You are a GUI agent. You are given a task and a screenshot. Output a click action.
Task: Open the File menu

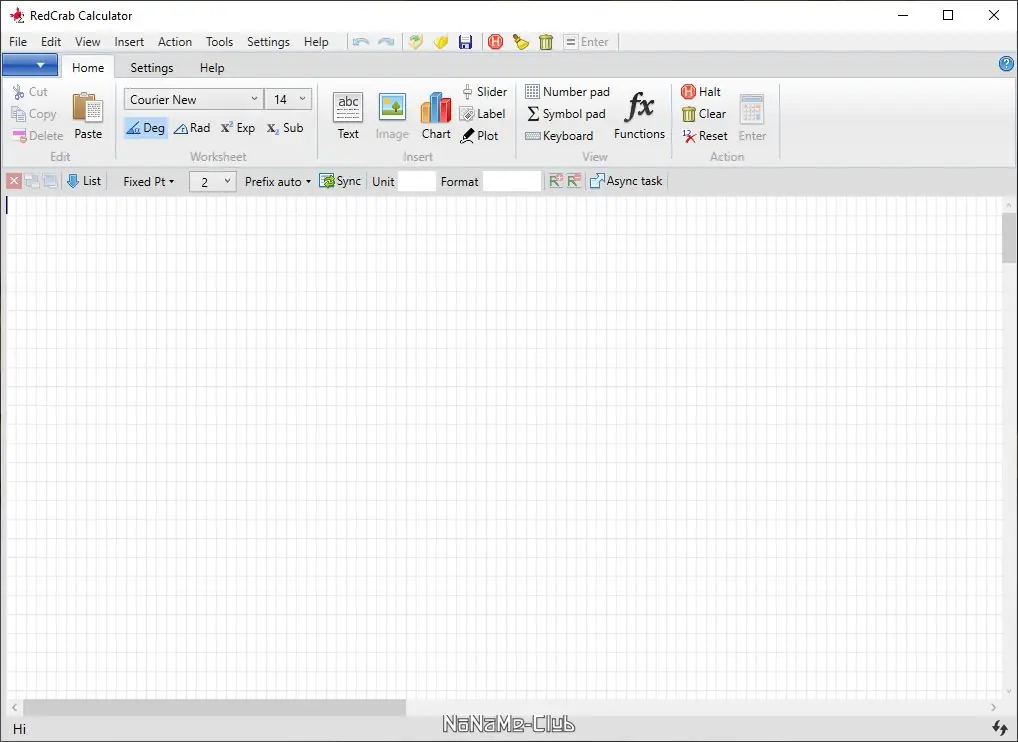tap(18, 42)
